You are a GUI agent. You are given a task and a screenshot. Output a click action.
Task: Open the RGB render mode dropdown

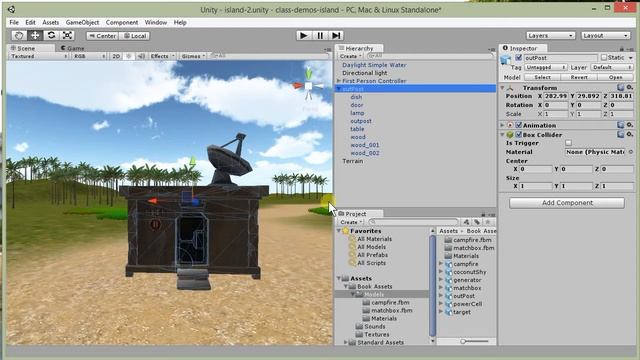(89, 56)
